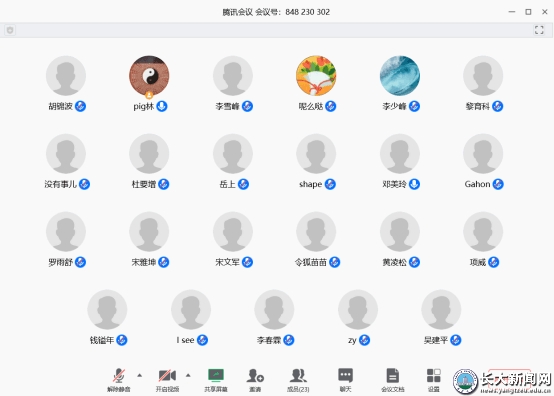Open meeting documents

tap(393, 379)
